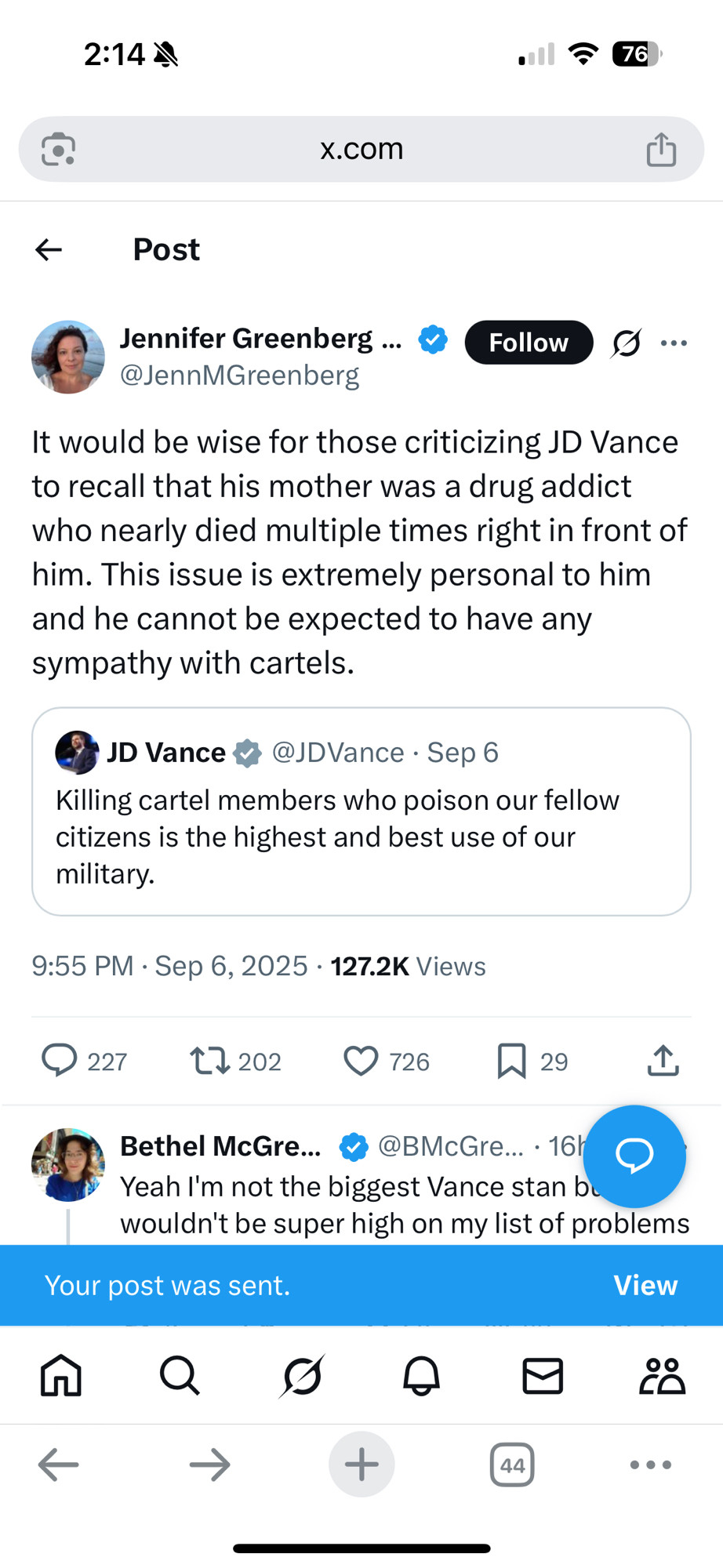Bookmark the post with 29 bookmarks
Image resolution: width=723 pixels, height=1568 pixels.
511,1061
